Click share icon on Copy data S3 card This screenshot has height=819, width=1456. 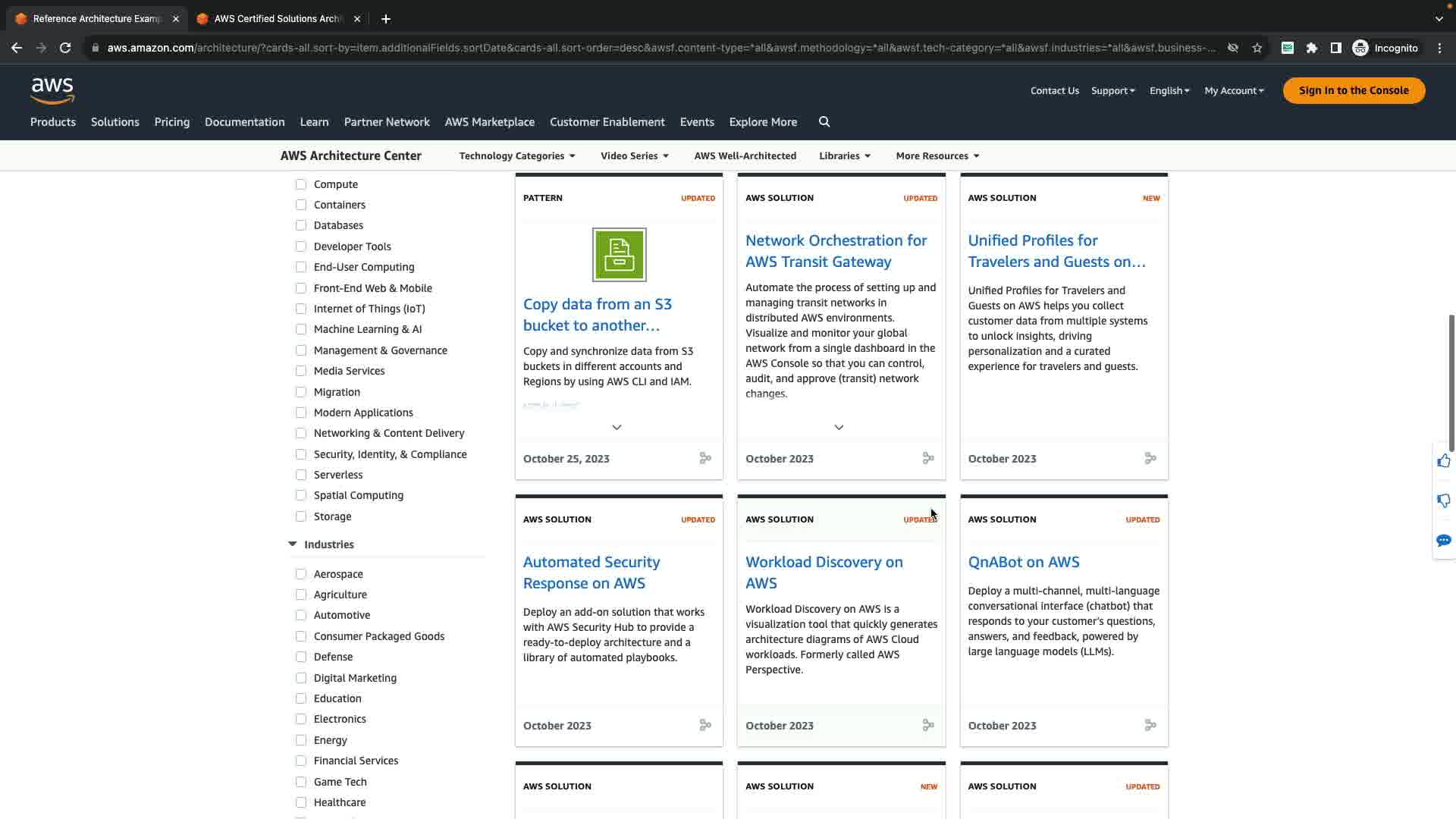pos(705,459)
